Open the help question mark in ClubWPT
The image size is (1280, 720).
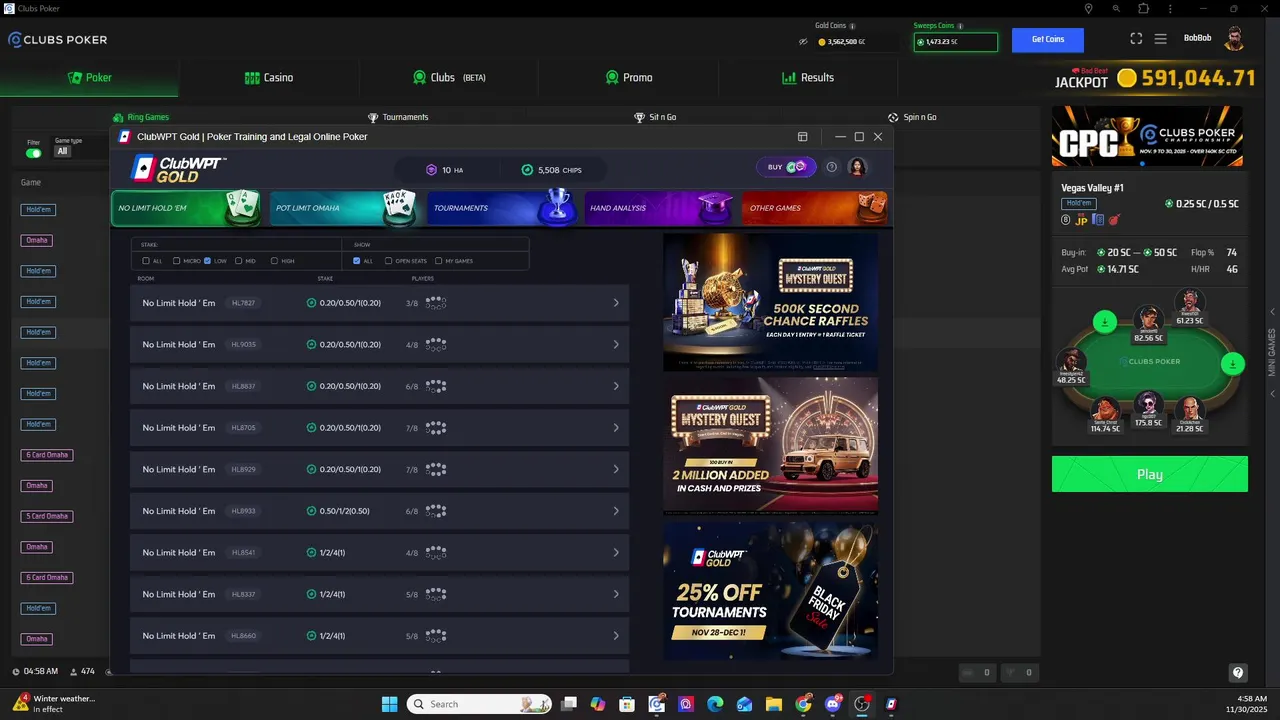pyautogui.click(x=831, y=167)
